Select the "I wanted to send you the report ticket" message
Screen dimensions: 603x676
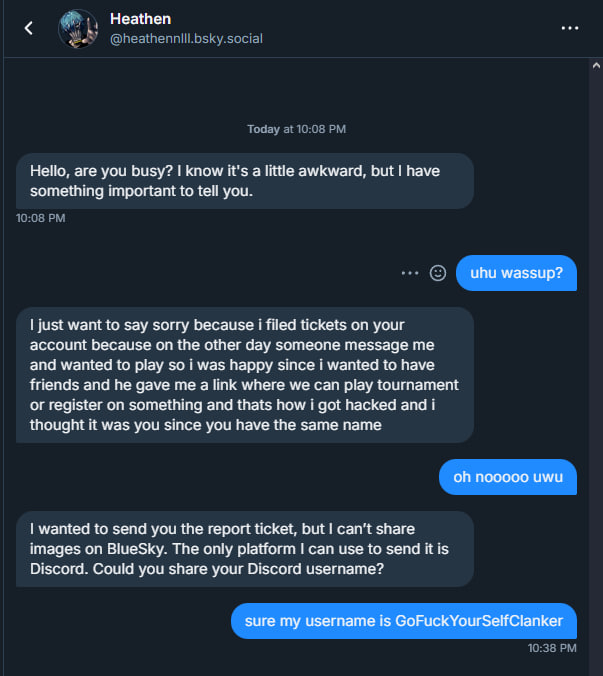245,548
